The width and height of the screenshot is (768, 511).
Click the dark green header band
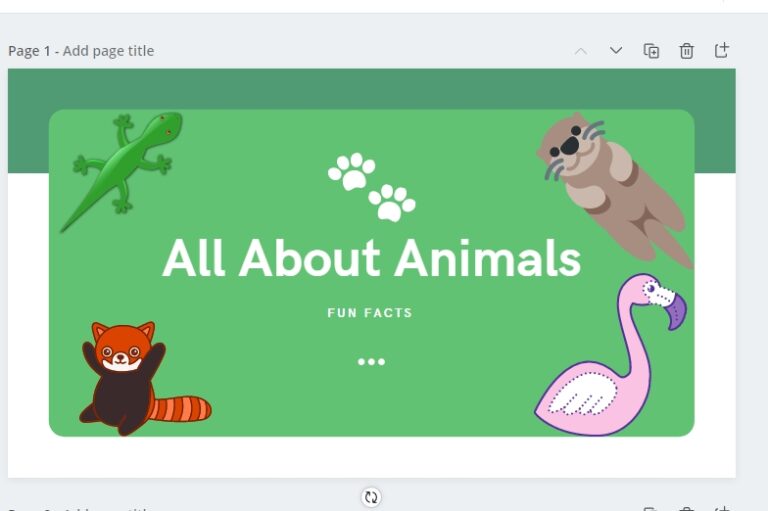pyautogui.click(x=371, y=89)
